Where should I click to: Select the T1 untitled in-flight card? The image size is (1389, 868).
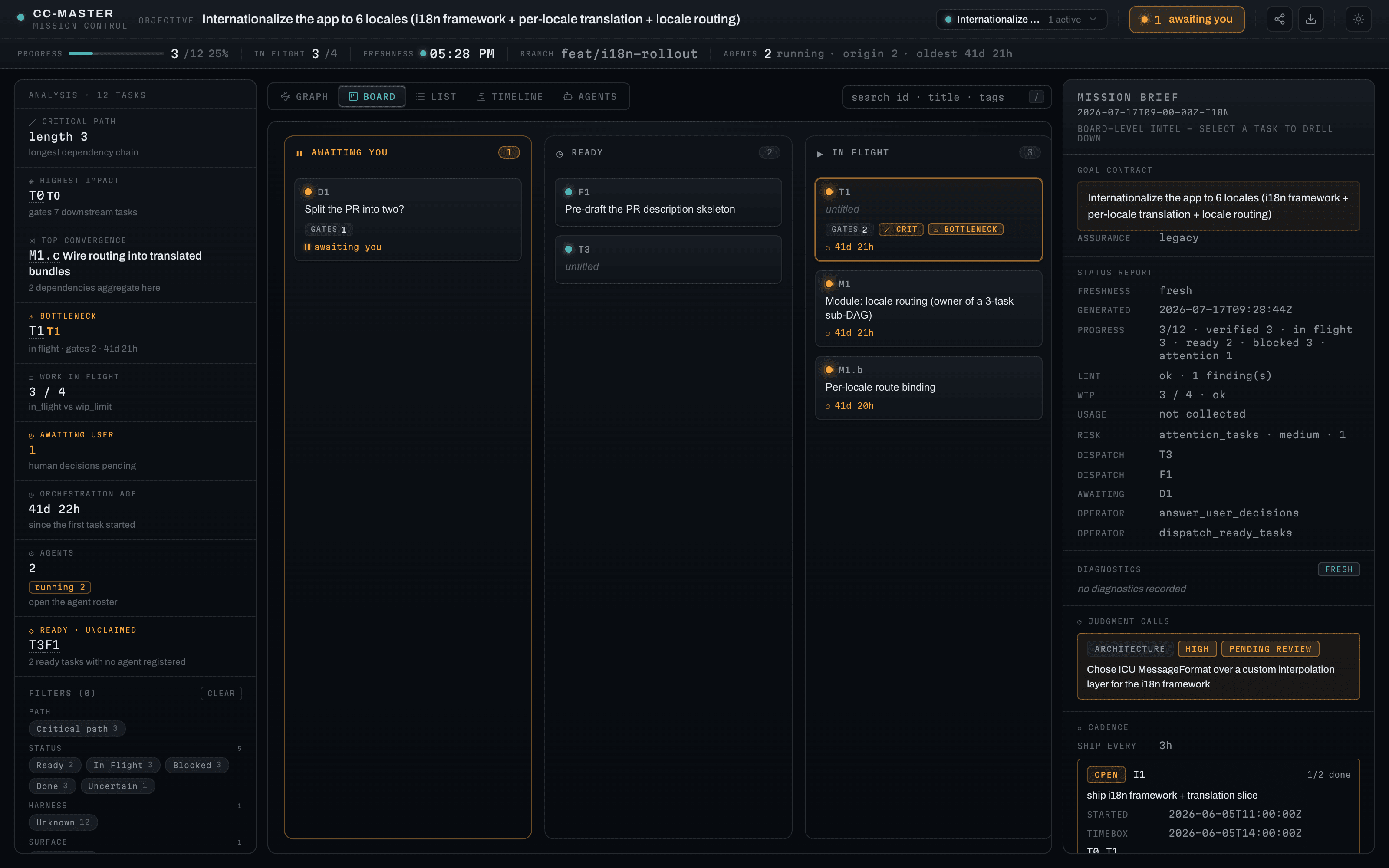929,219
